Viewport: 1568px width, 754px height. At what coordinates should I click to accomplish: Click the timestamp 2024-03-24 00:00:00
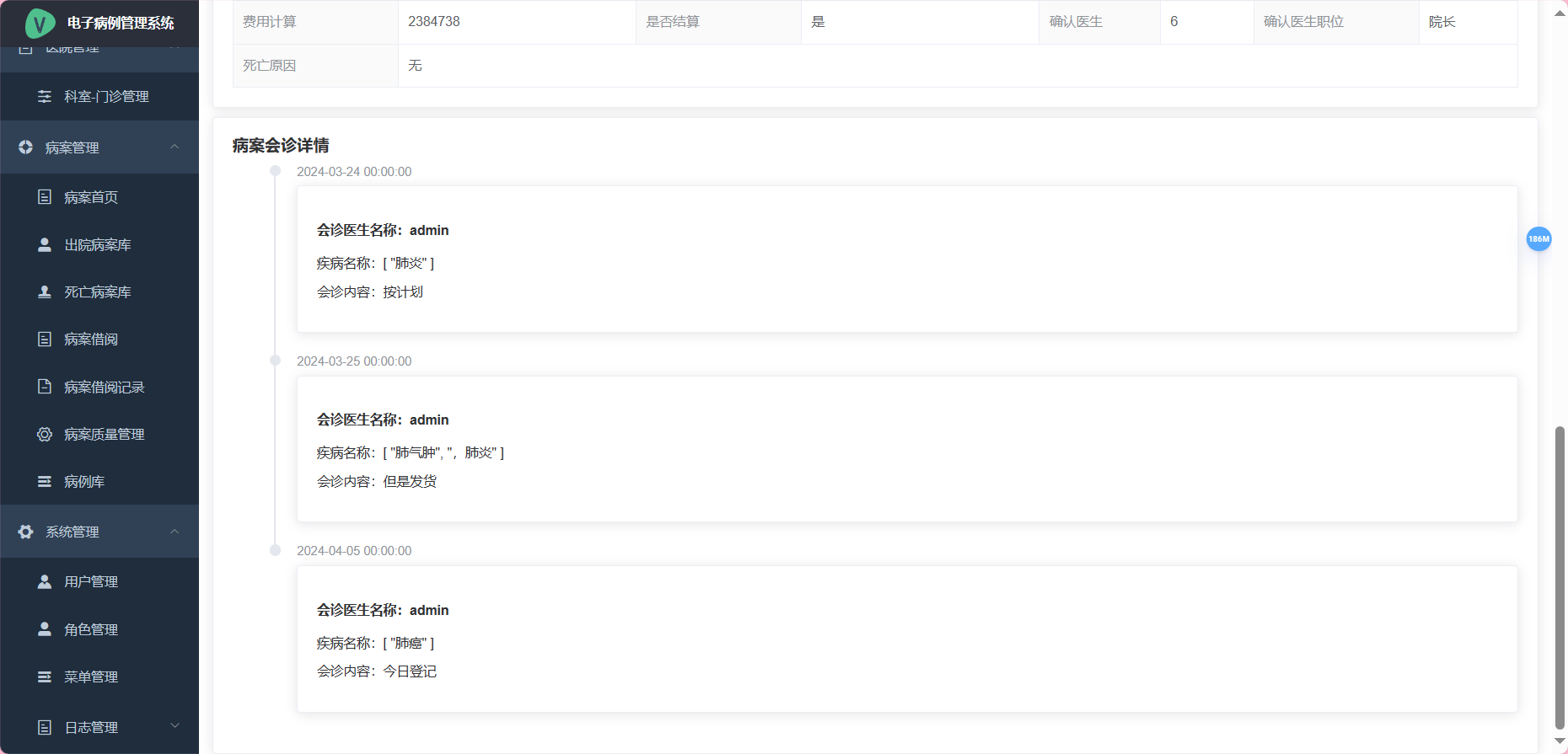pyautogui.click(x=354, y=172)
